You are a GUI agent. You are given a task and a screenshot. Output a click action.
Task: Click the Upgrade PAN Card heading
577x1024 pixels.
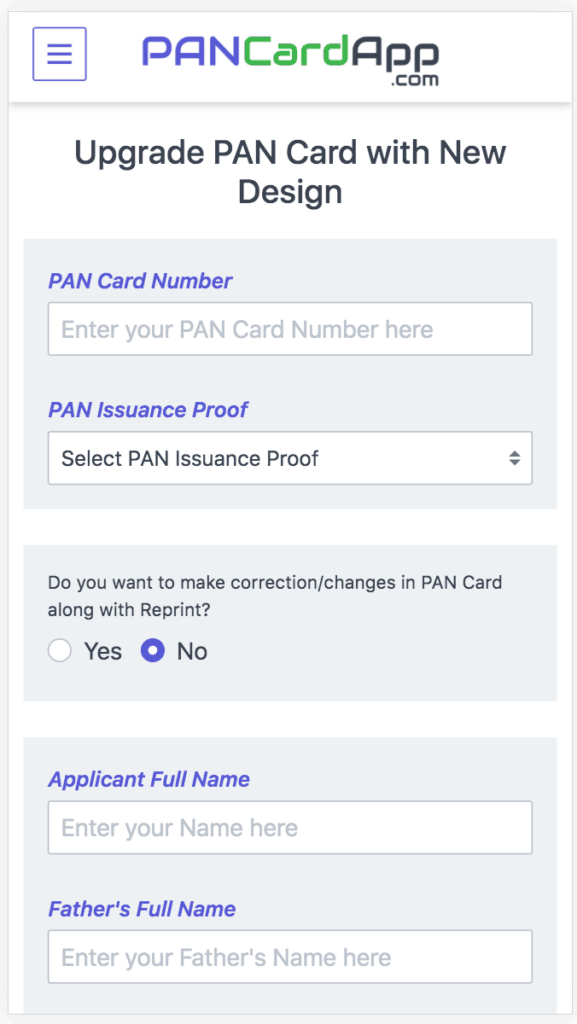pos(290,171)
